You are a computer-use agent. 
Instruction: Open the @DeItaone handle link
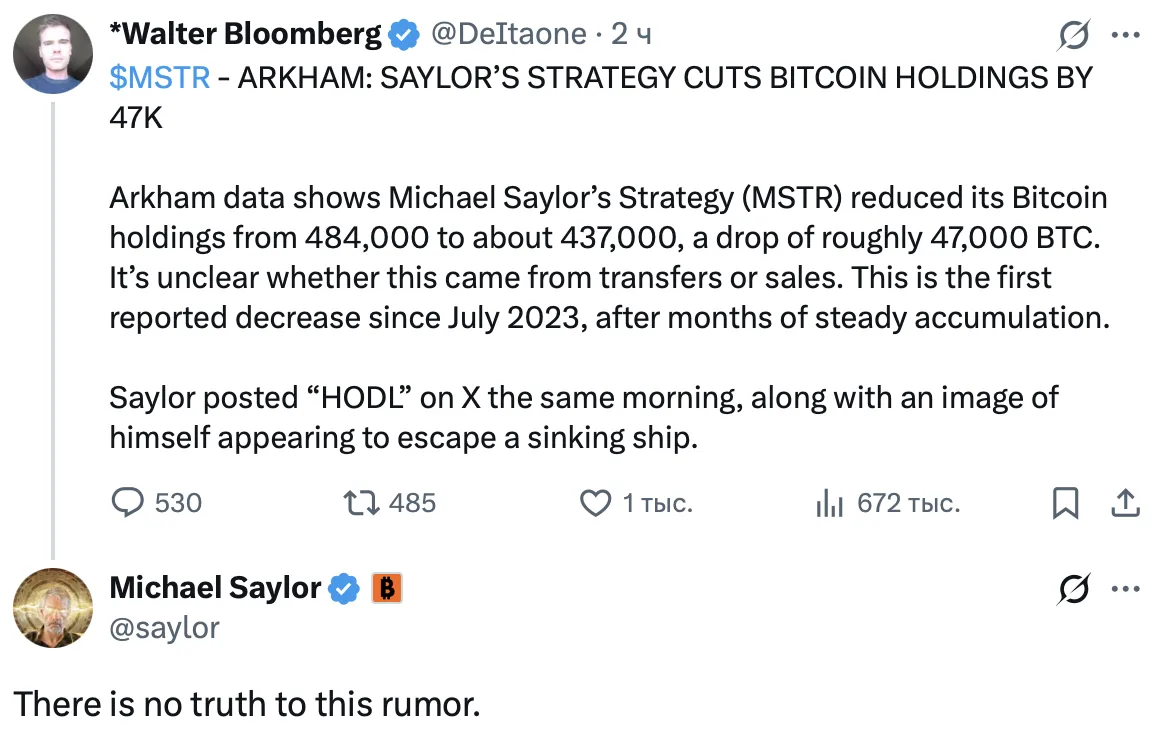(508, 35)
